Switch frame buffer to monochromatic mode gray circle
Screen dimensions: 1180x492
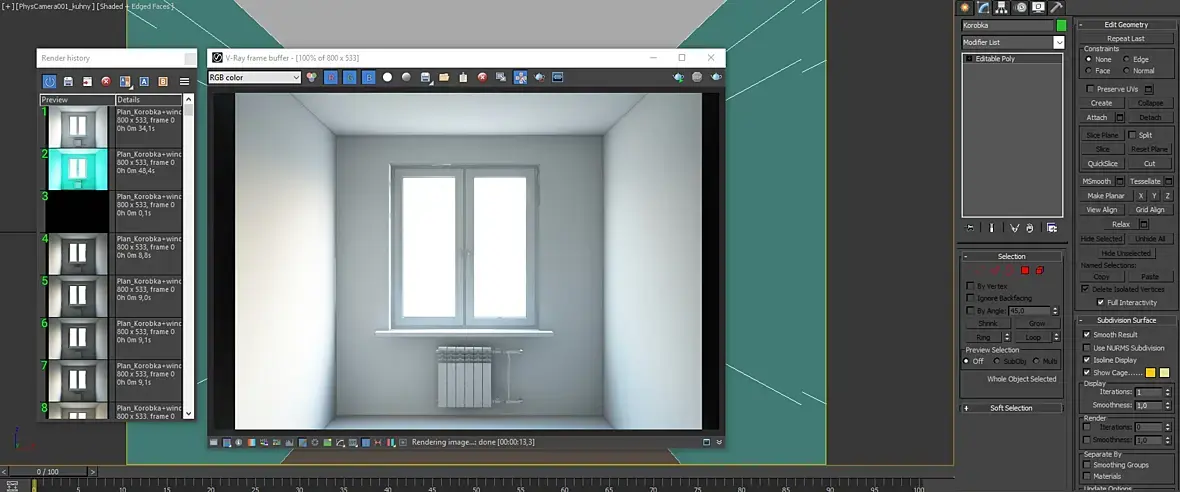point(406,77)
